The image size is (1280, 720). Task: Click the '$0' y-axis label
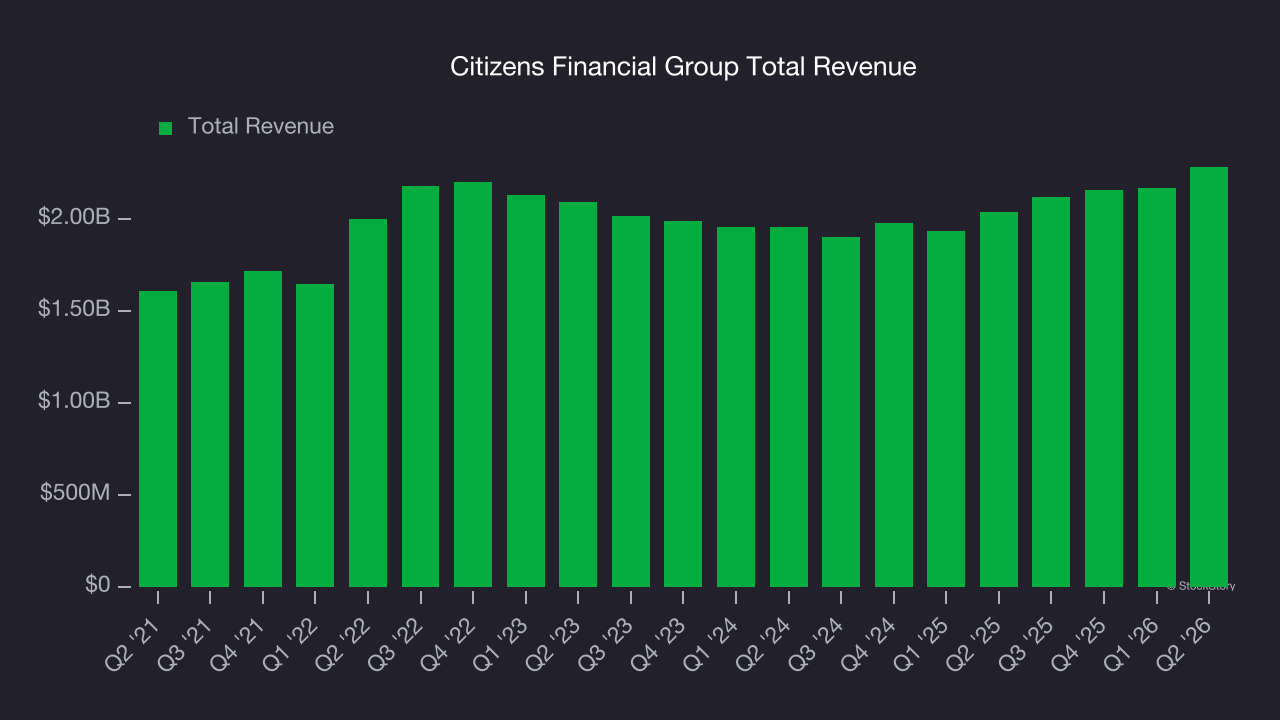point(96,585)
